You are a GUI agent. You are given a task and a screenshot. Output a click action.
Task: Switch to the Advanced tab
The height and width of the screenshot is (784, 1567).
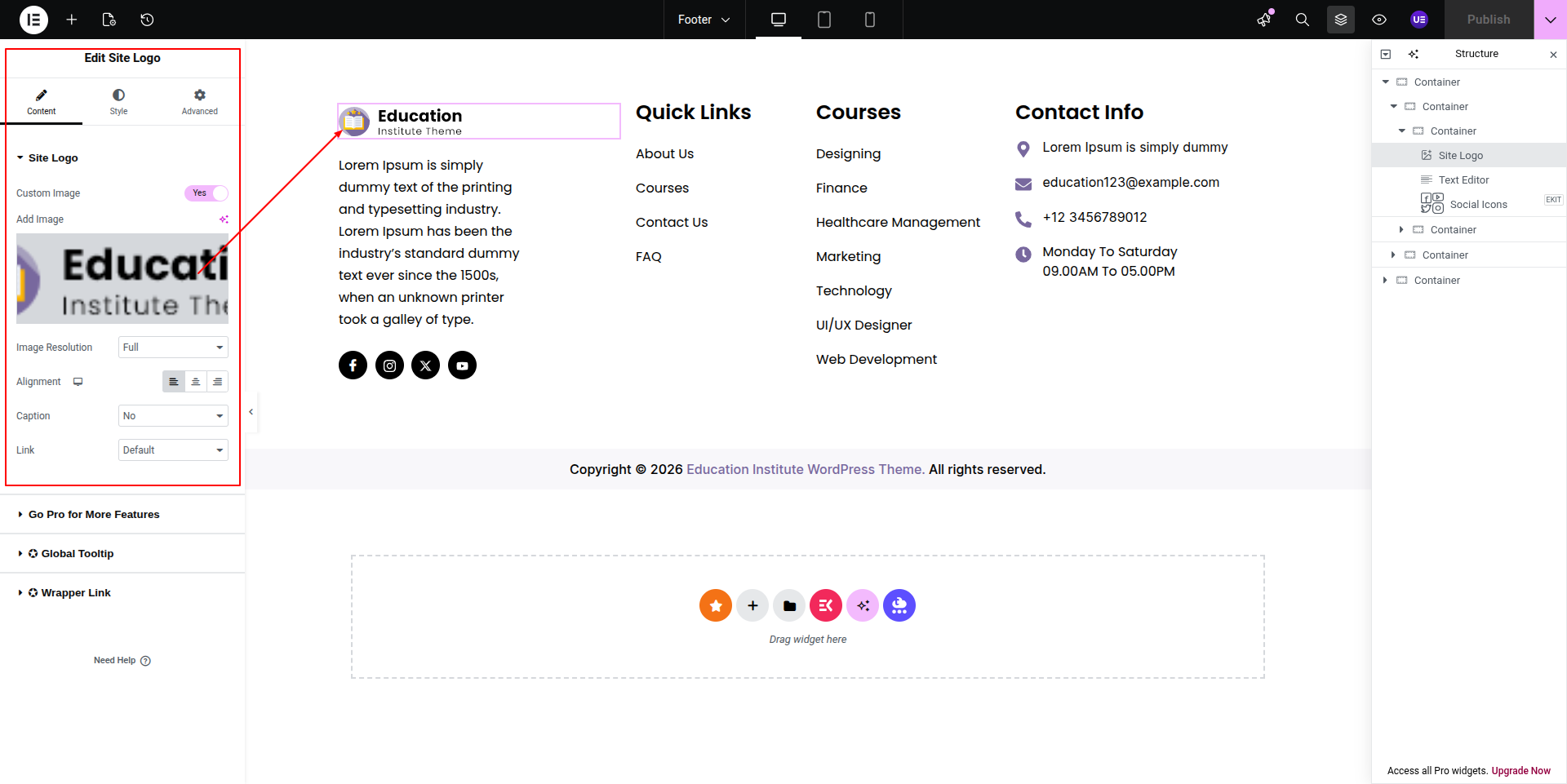point(200,102)
